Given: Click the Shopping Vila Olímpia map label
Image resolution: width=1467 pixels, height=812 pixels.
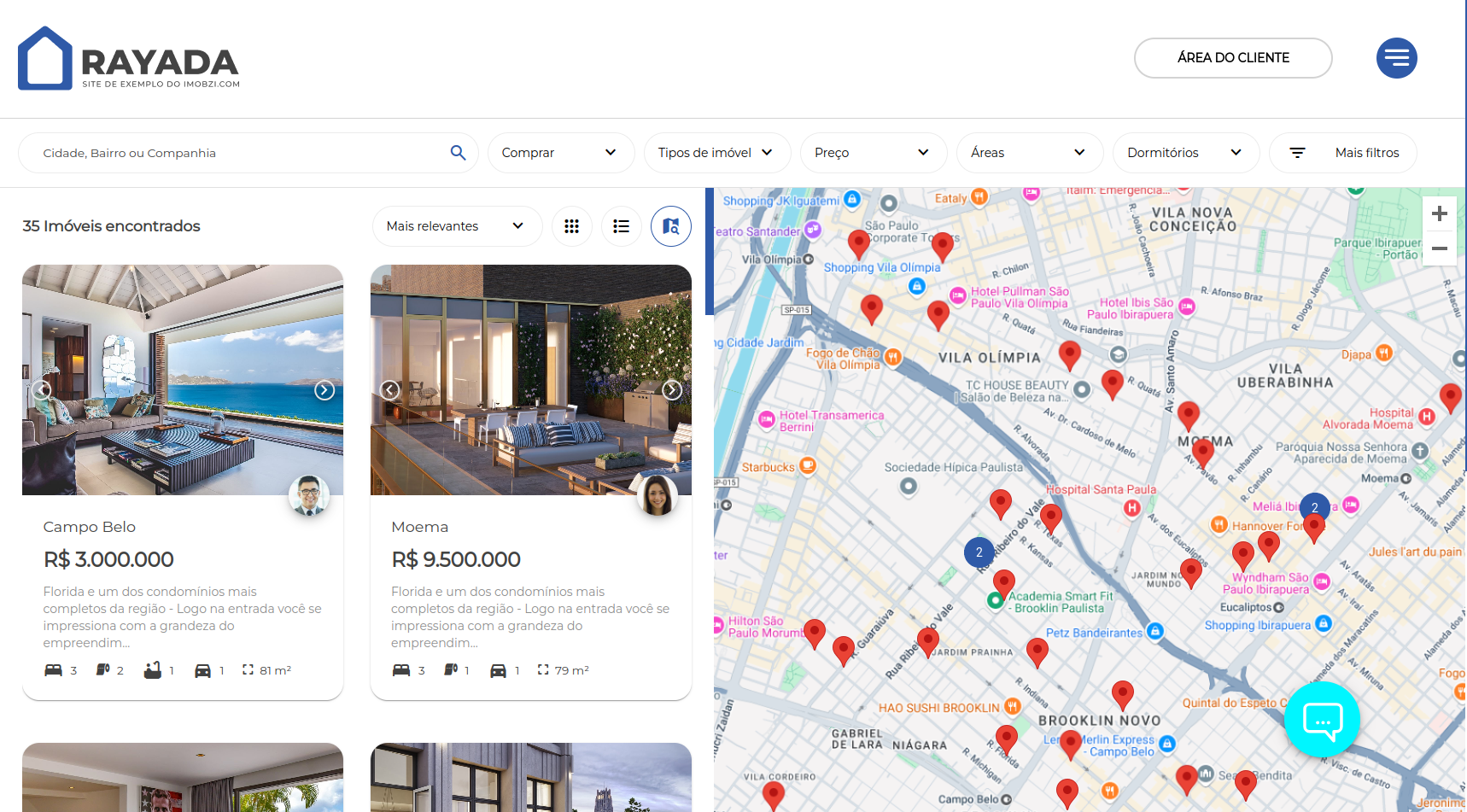Looking at the screenshot, I should pyautogui.click(x=882, y=267).
